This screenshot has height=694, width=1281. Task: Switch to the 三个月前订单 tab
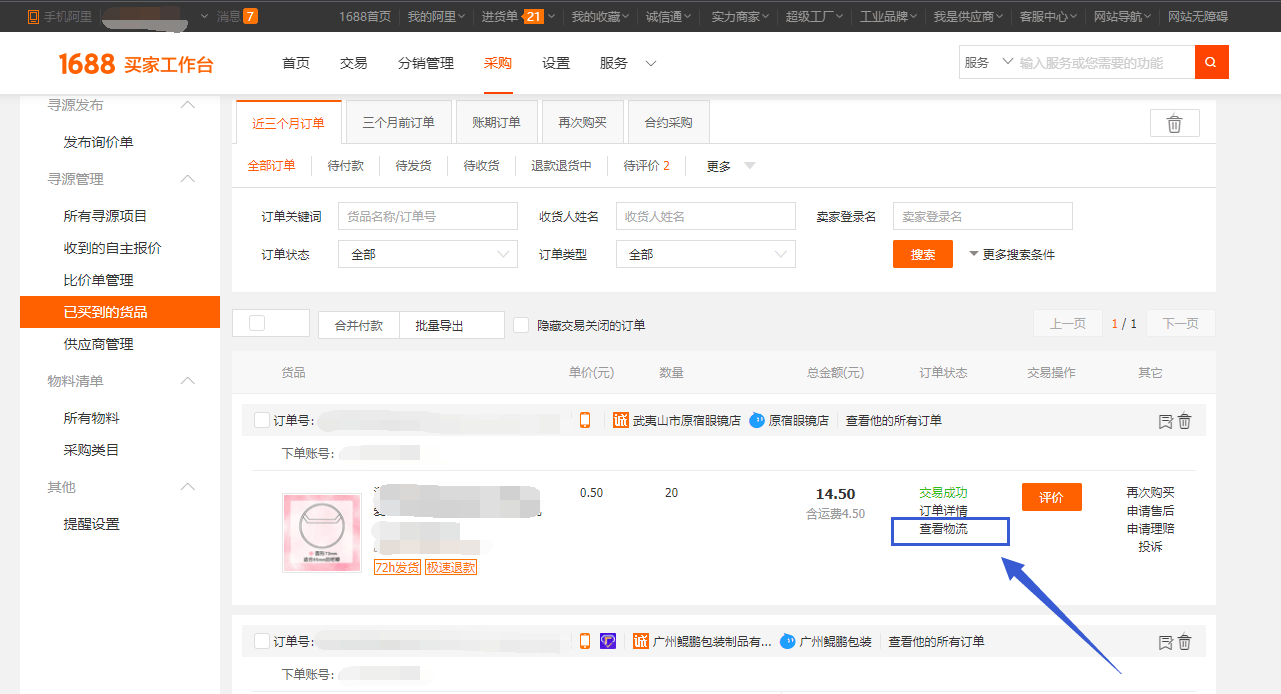tap(399, 122)
